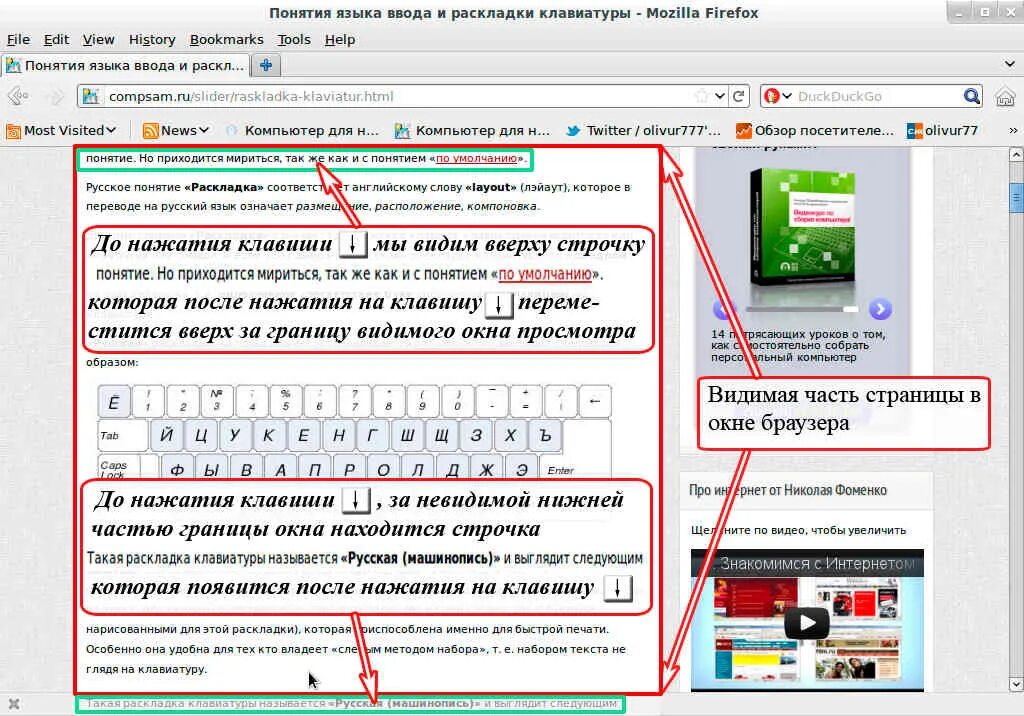This screenshot has width=1024, height=716.
Task: Click scrollbar up arrow
Action: (1016, 155)
